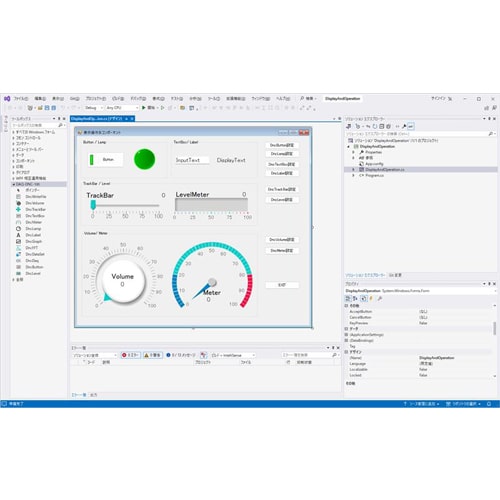Select the DncDataSet toolbox item
Screen dimensions: 500x500
35,254
